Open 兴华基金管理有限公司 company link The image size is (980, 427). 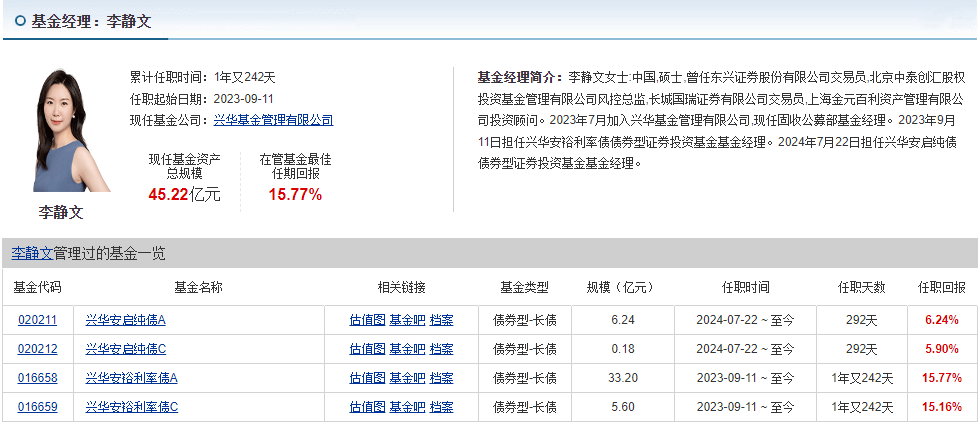[x=273, y=120]
